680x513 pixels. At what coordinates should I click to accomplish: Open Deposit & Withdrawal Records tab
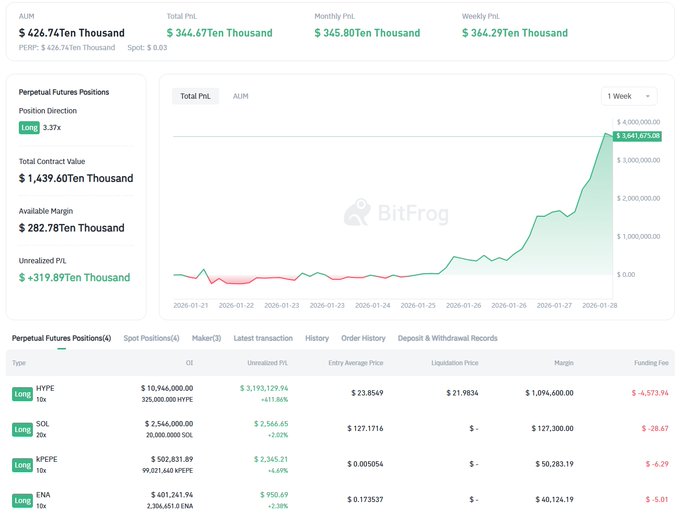pos(447,338)
